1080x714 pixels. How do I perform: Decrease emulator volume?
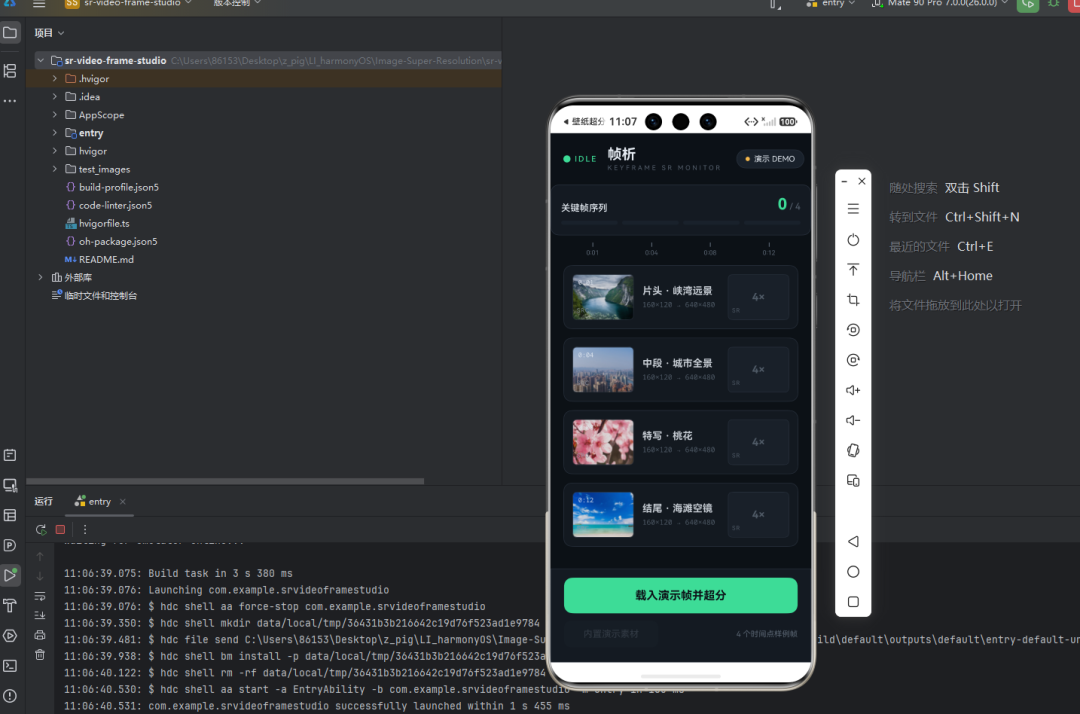tap(853, 420)
